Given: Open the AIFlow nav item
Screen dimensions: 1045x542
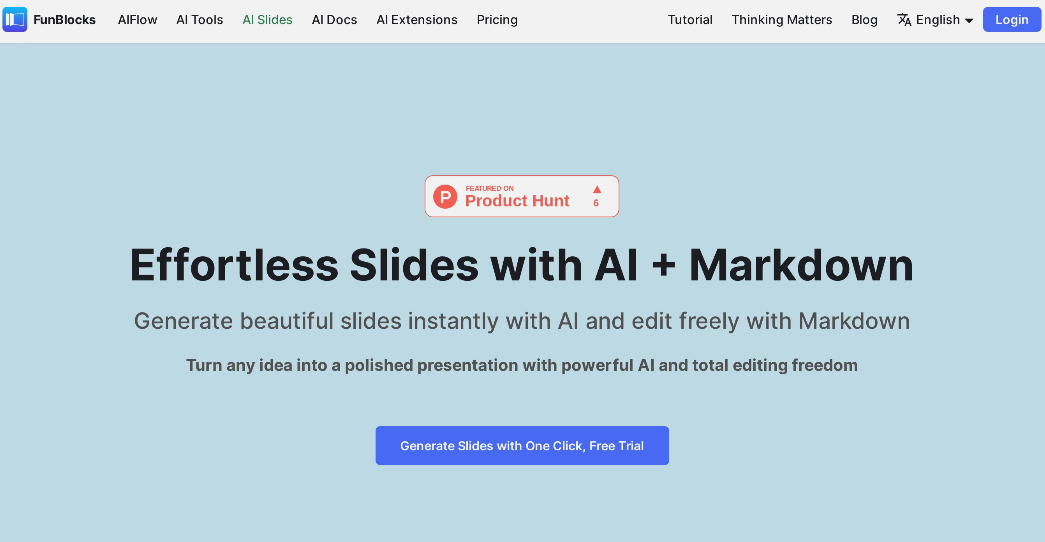Looking at the screenshot, I should point(137,20).
